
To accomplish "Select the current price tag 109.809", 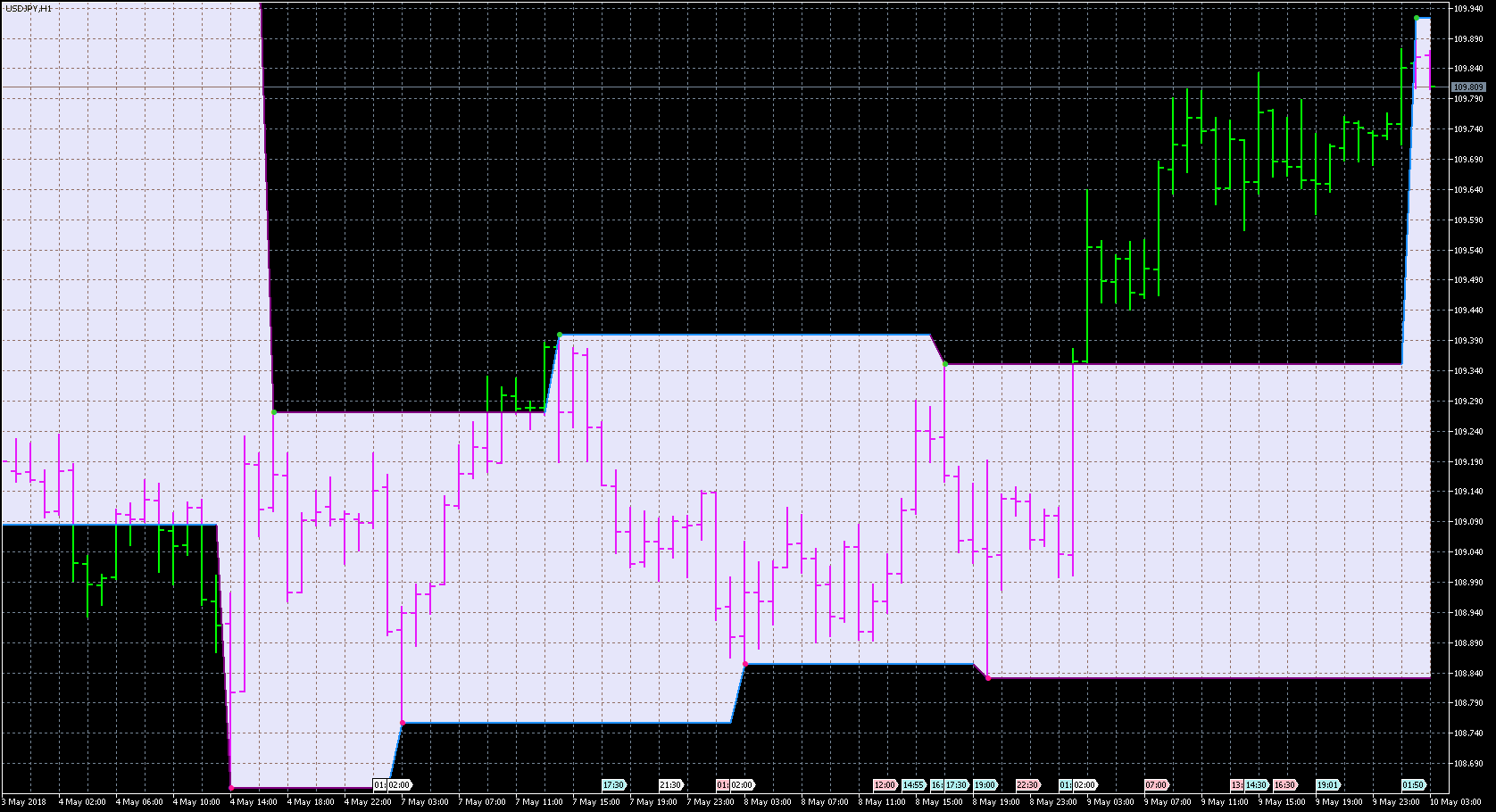I will click(x=1468, y=87).
